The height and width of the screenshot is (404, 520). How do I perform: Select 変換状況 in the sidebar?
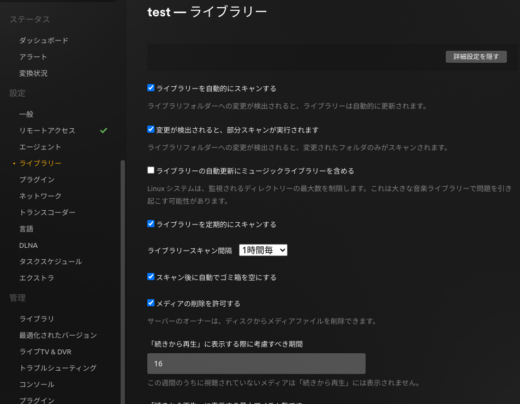[x=33, y=73]
